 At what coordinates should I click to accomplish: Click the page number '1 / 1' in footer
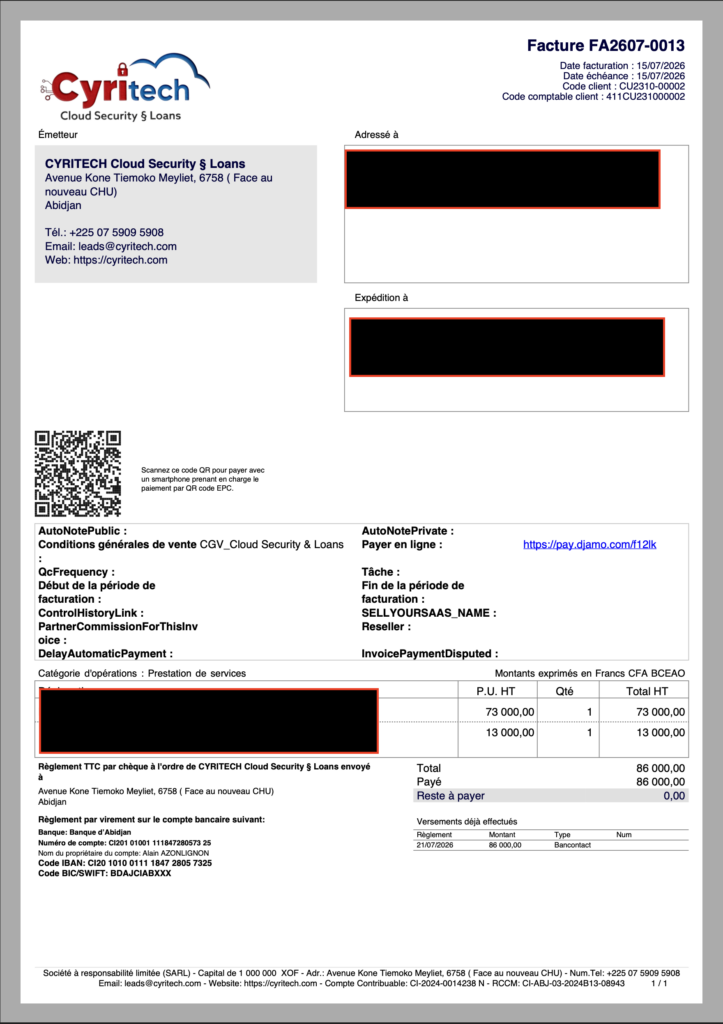click(660, 983)
